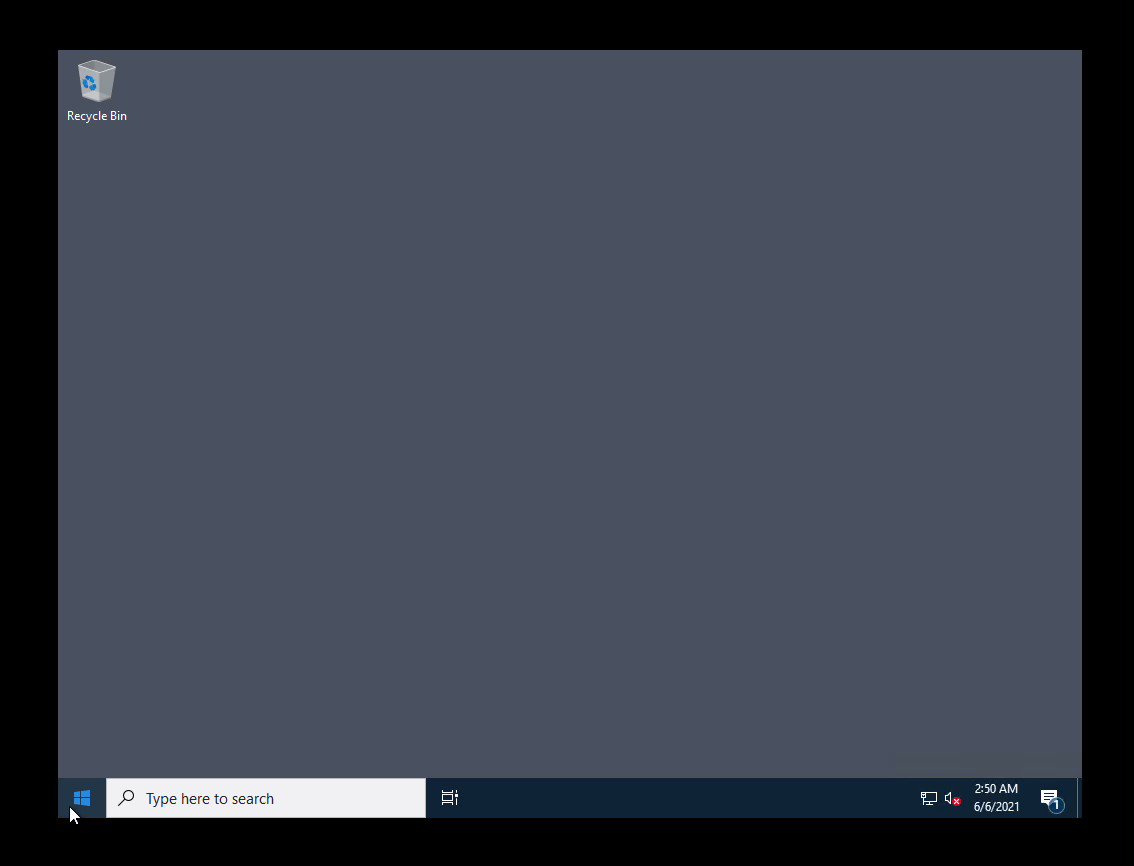
Task: Open Task View from the taskbar
Action: point(449,798)
